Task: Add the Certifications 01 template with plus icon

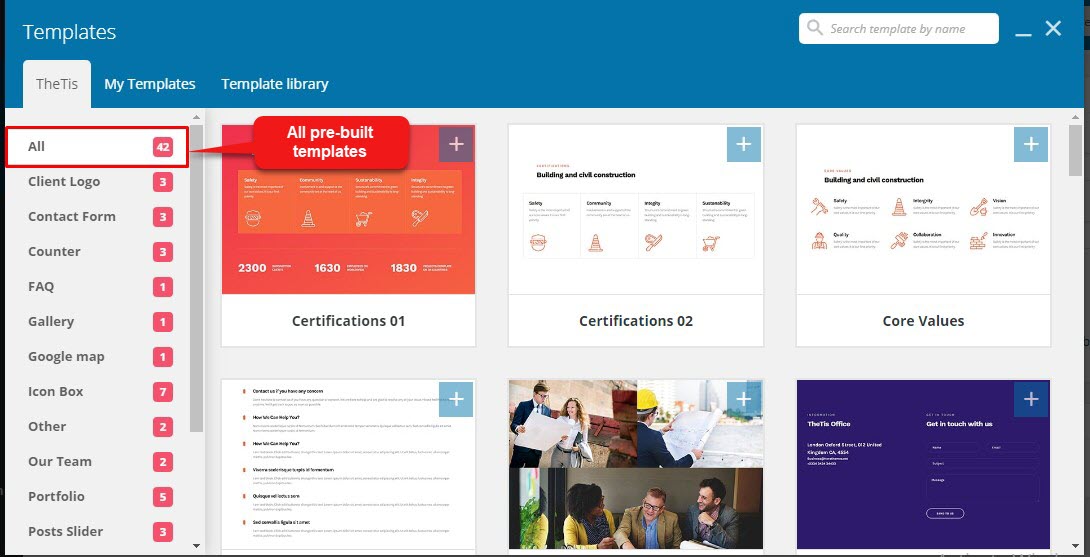Action: (x=456, y=145)
